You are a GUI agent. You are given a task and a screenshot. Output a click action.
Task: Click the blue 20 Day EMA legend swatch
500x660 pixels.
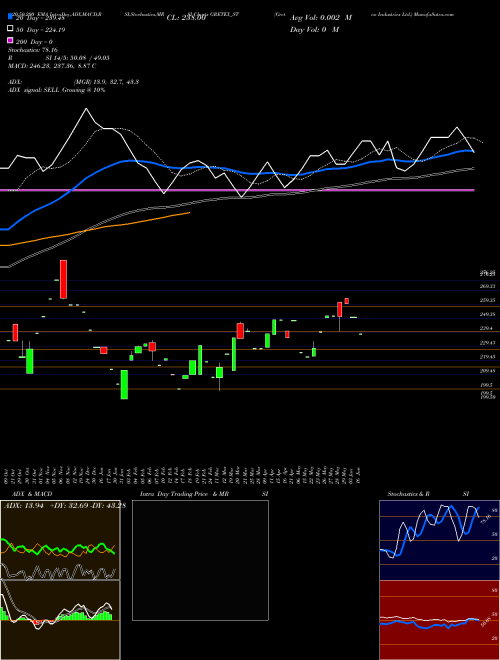point(10,17)
